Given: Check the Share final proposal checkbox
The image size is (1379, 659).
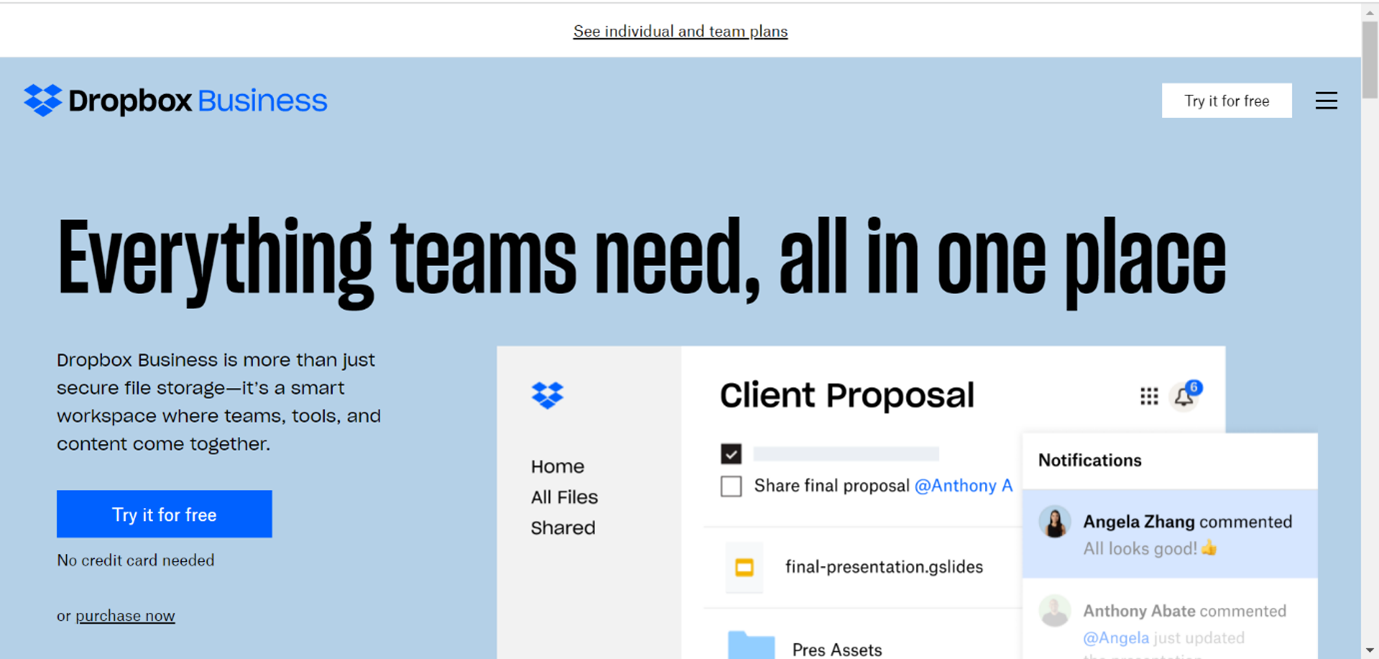Looking at the screenshot, I should tap(731, 486).
